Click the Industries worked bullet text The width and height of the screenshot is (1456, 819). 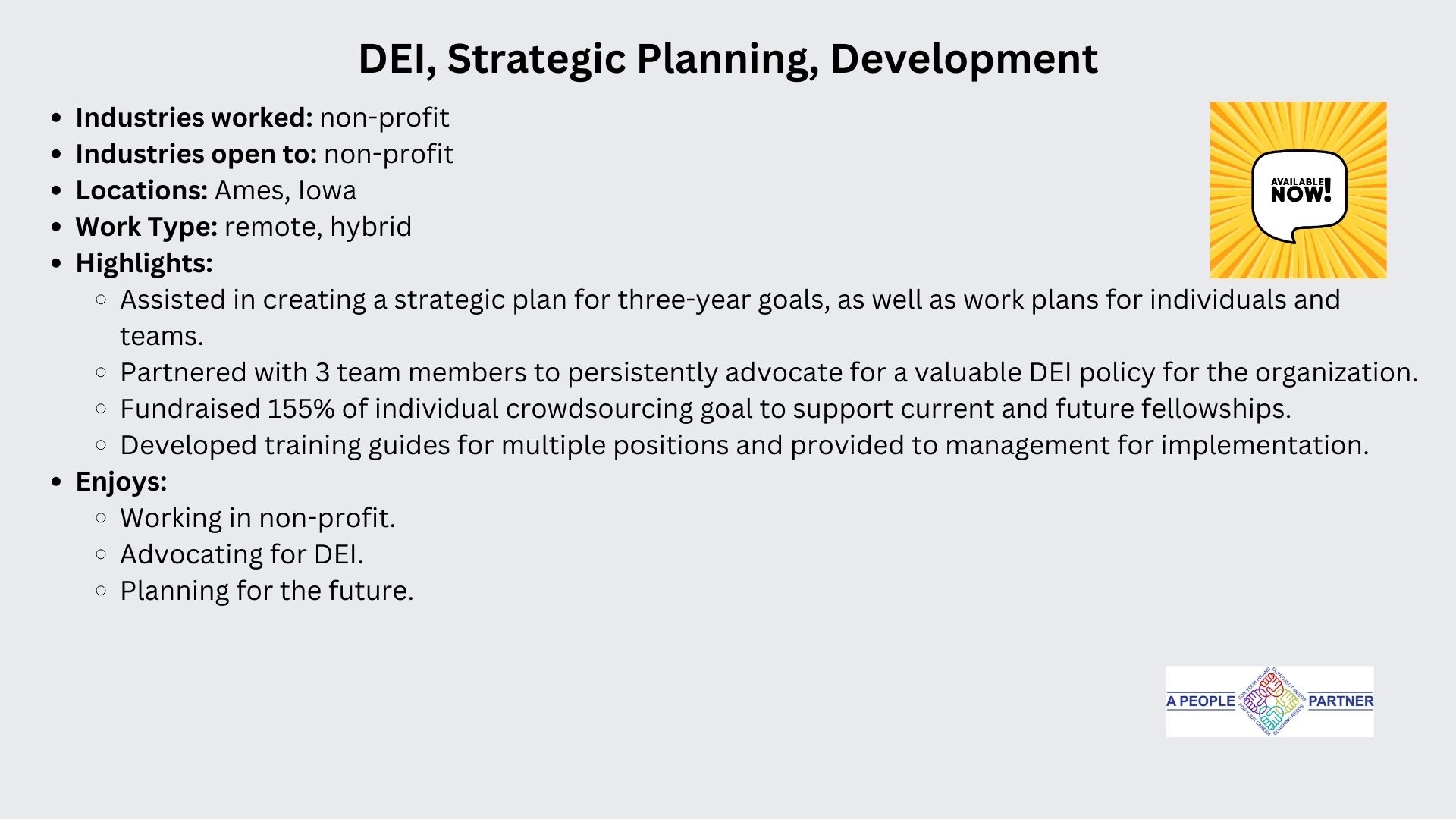click(x=262, y=118)
